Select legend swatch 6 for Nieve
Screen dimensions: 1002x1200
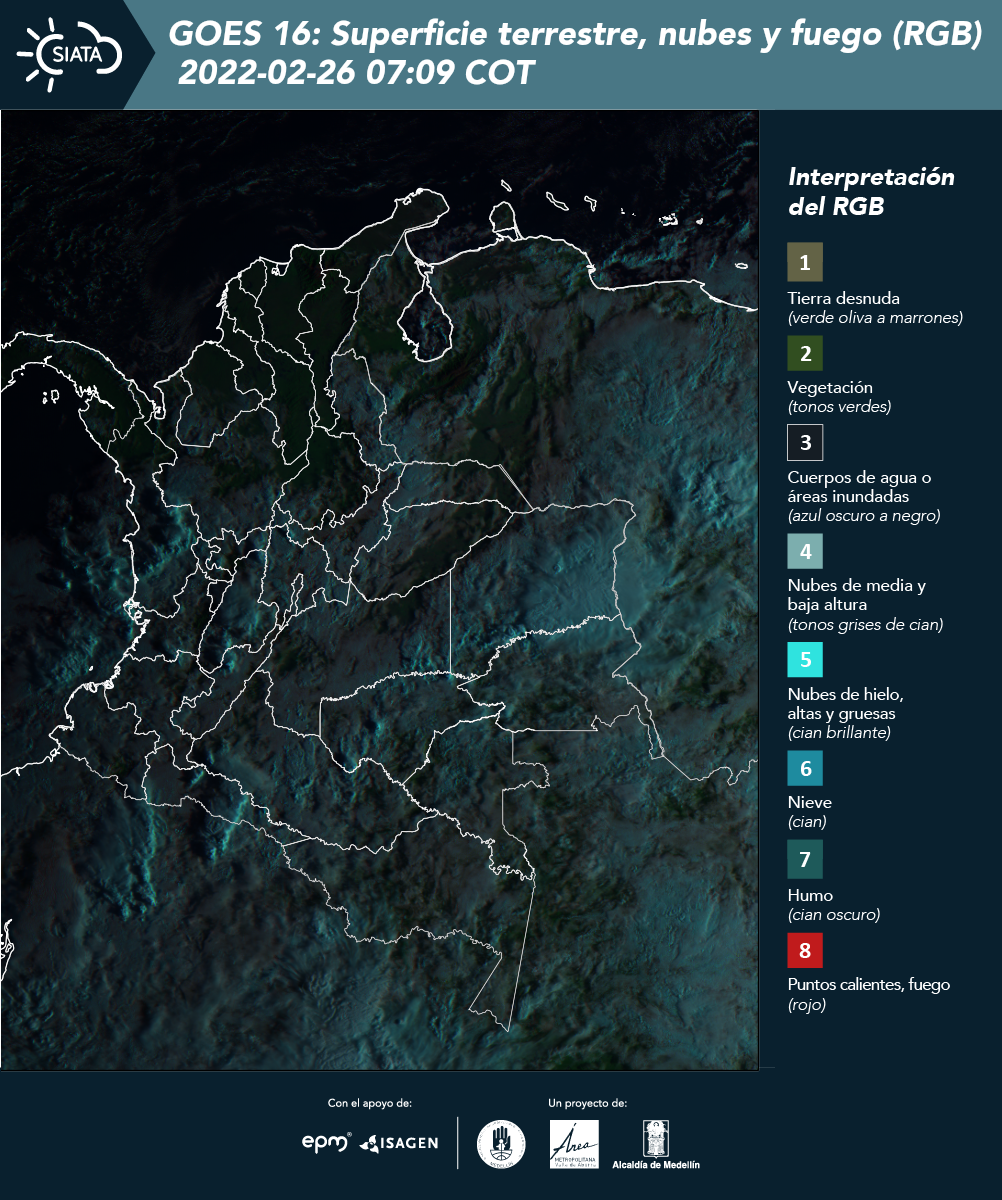(x=805, y=769)
